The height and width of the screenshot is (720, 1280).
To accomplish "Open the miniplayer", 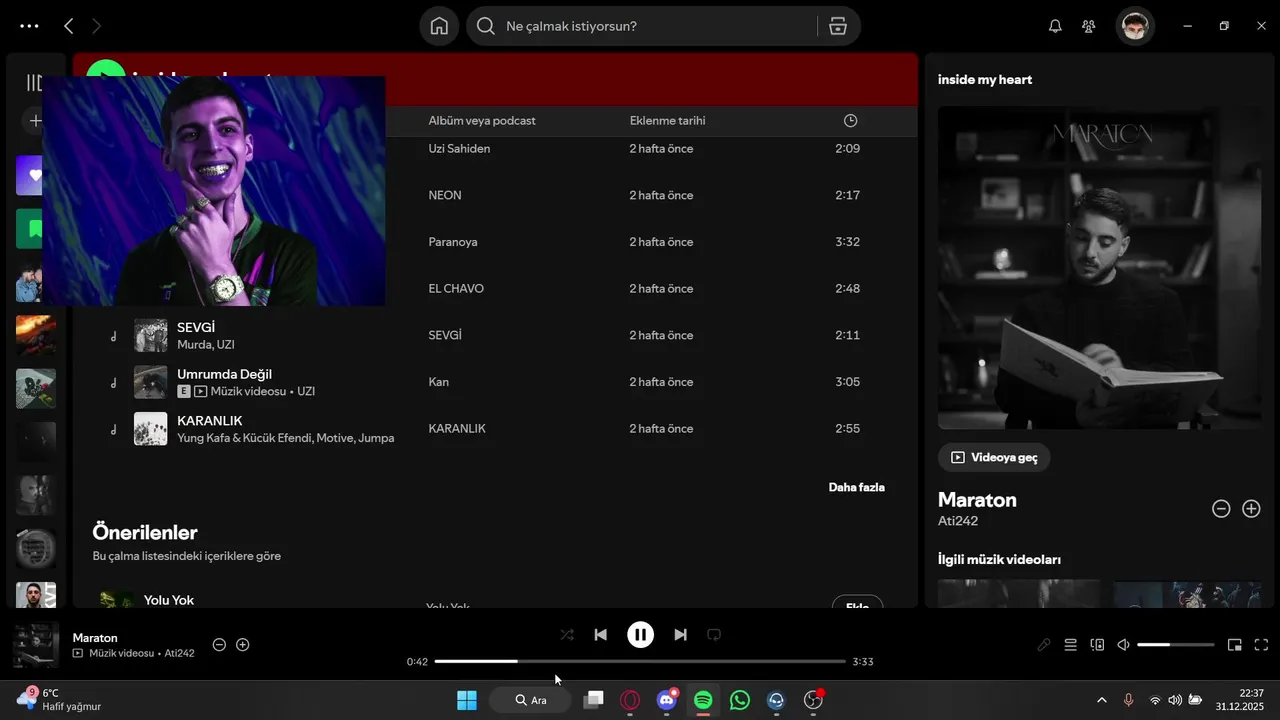I will click(1235, 645).
